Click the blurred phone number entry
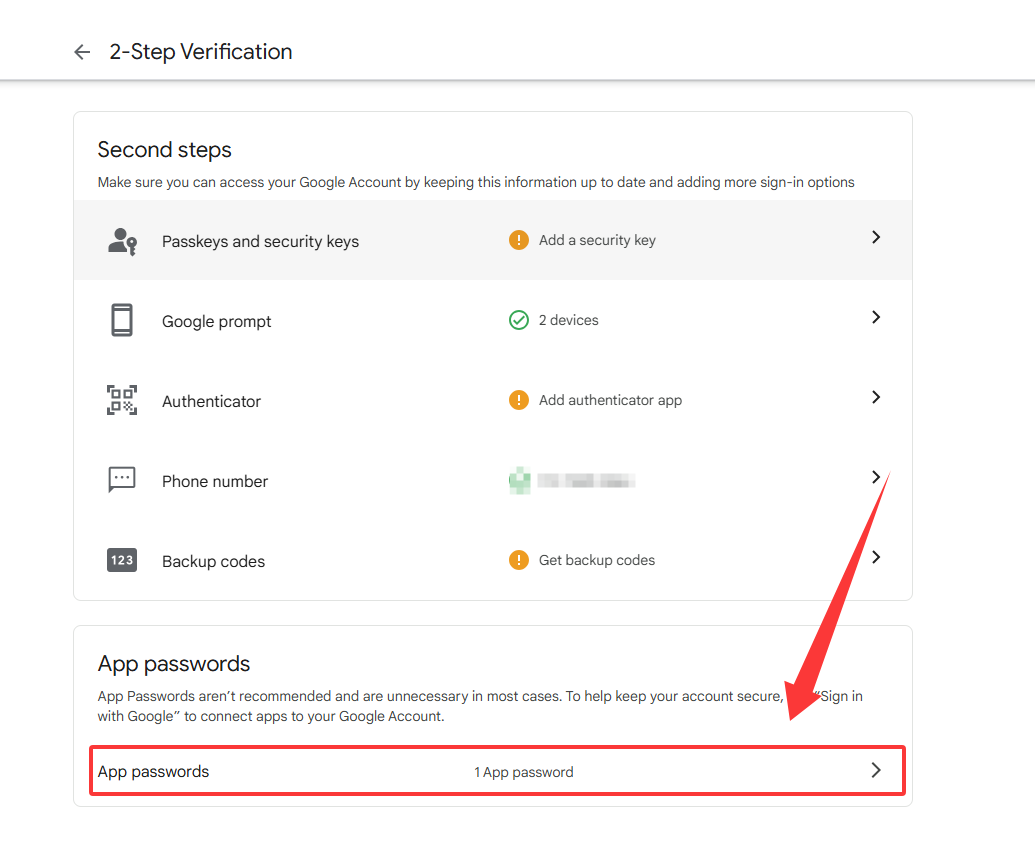This screenshot has height=865, width=1035. click(x=572, y=480)
